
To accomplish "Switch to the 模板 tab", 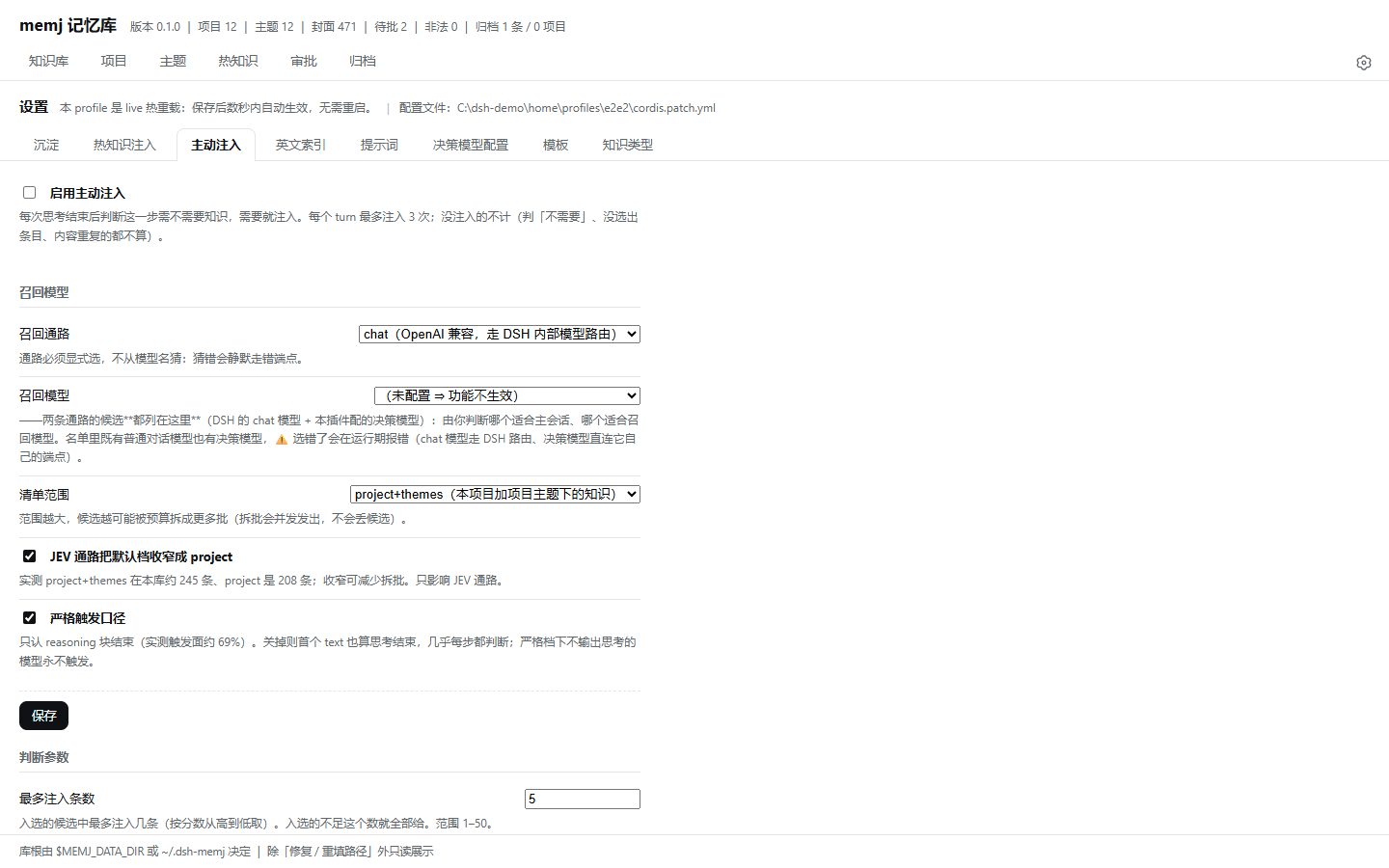I will pos(556,145).
